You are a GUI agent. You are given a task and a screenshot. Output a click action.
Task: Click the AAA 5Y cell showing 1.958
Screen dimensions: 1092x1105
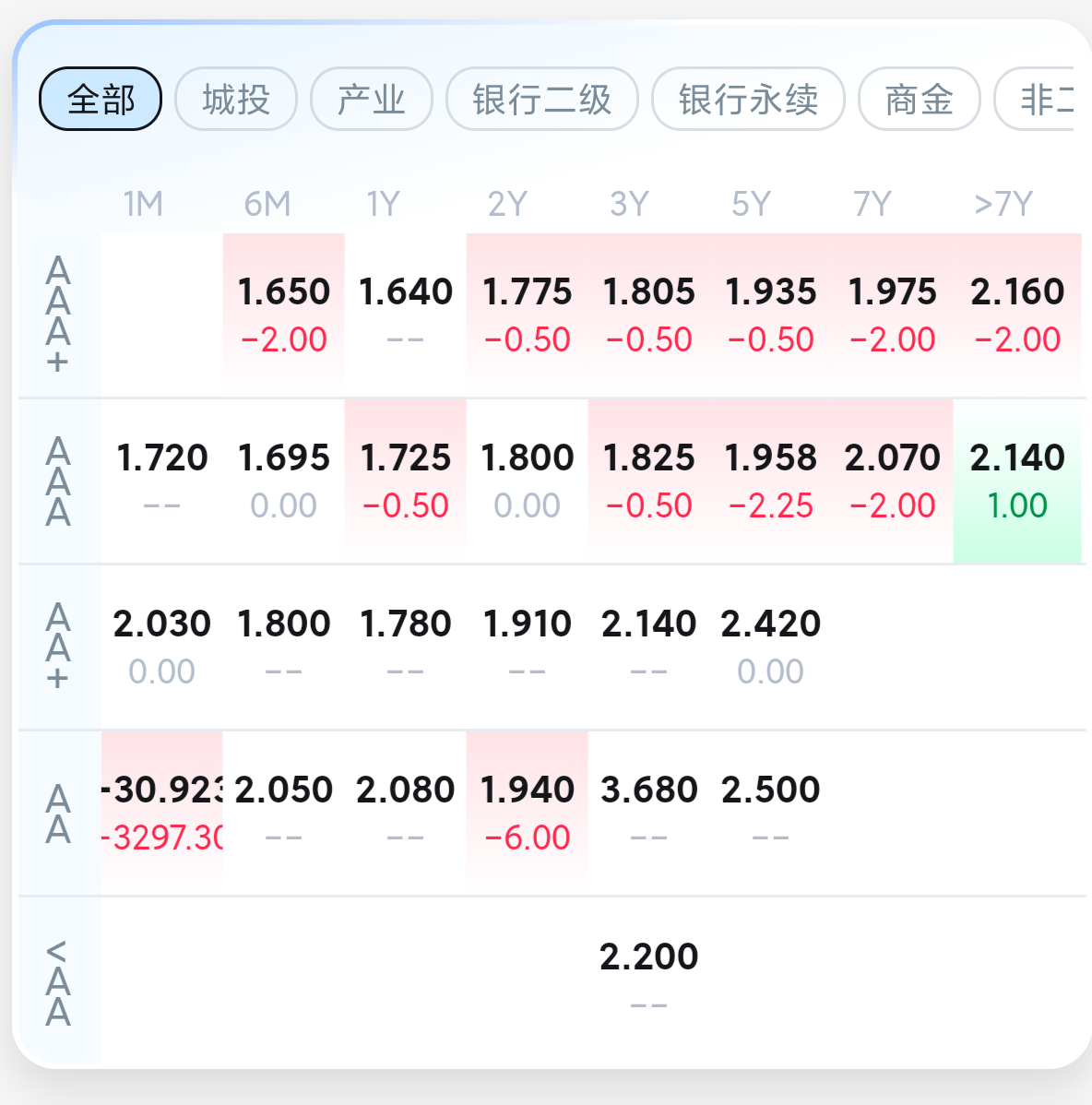[770, 481]
